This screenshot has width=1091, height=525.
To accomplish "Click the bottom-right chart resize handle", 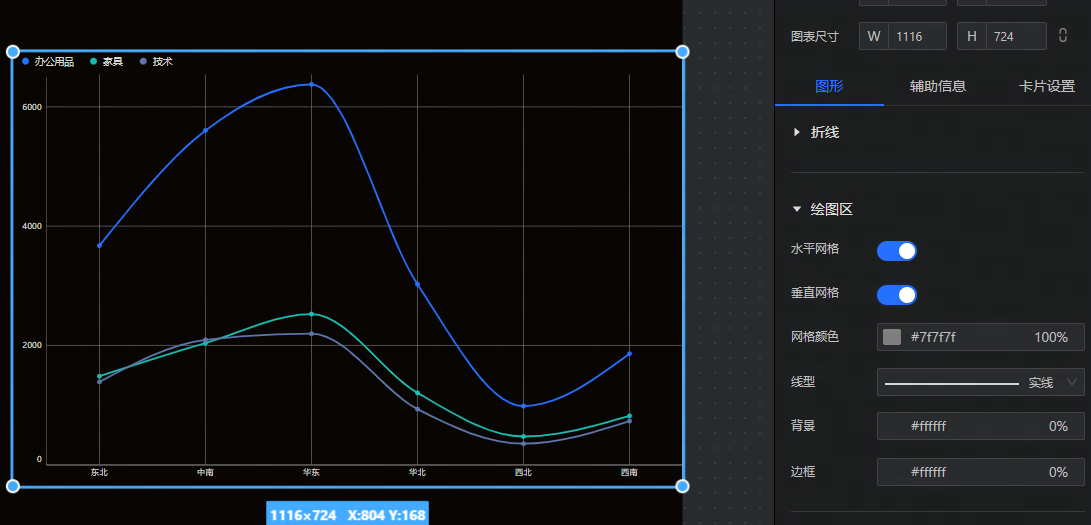I will click(x=682, y=486).
